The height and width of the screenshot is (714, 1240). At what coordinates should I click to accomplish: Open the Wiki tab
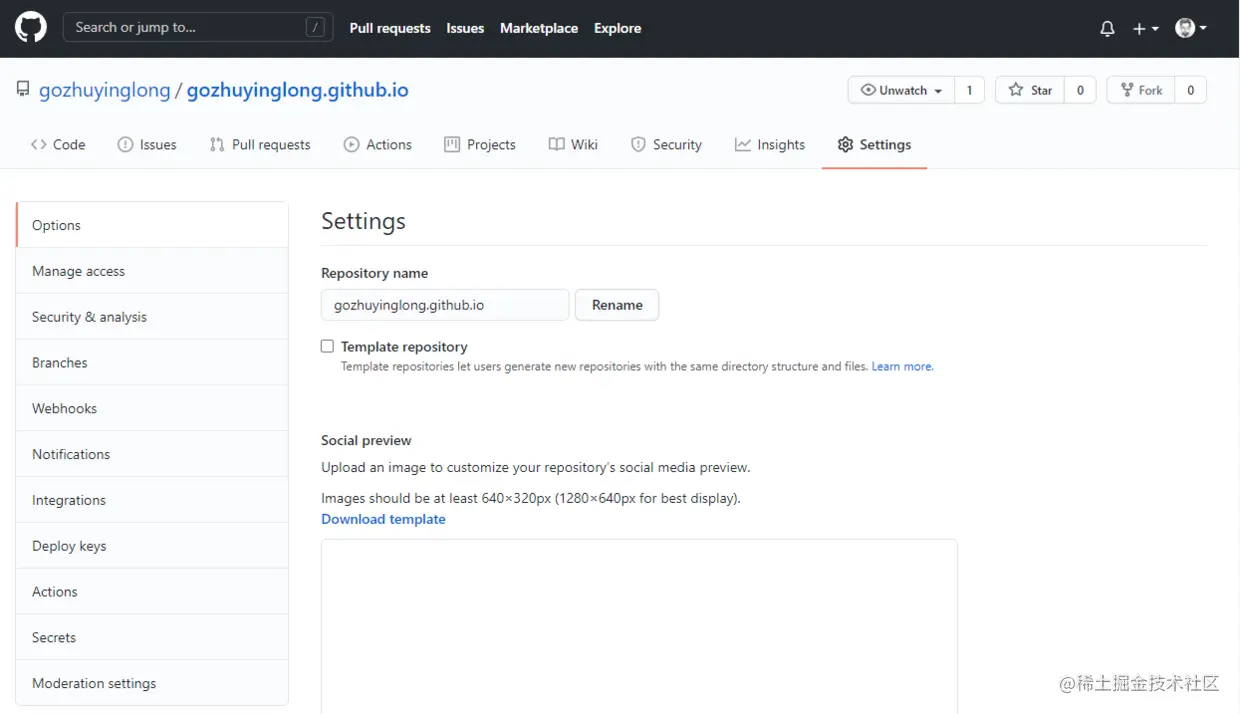(573, 144)
